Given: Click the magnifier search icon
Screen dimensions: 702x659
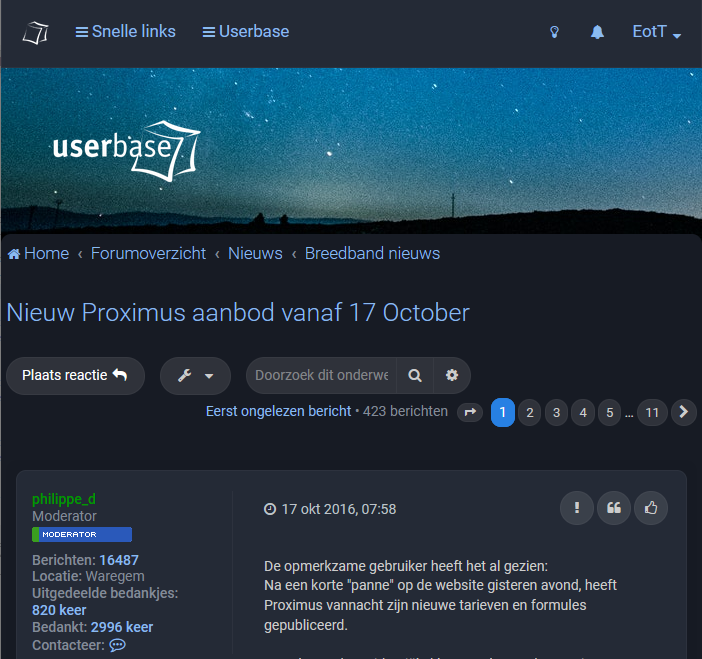Looking at the screenshot, I should click(x=415, y=375).
